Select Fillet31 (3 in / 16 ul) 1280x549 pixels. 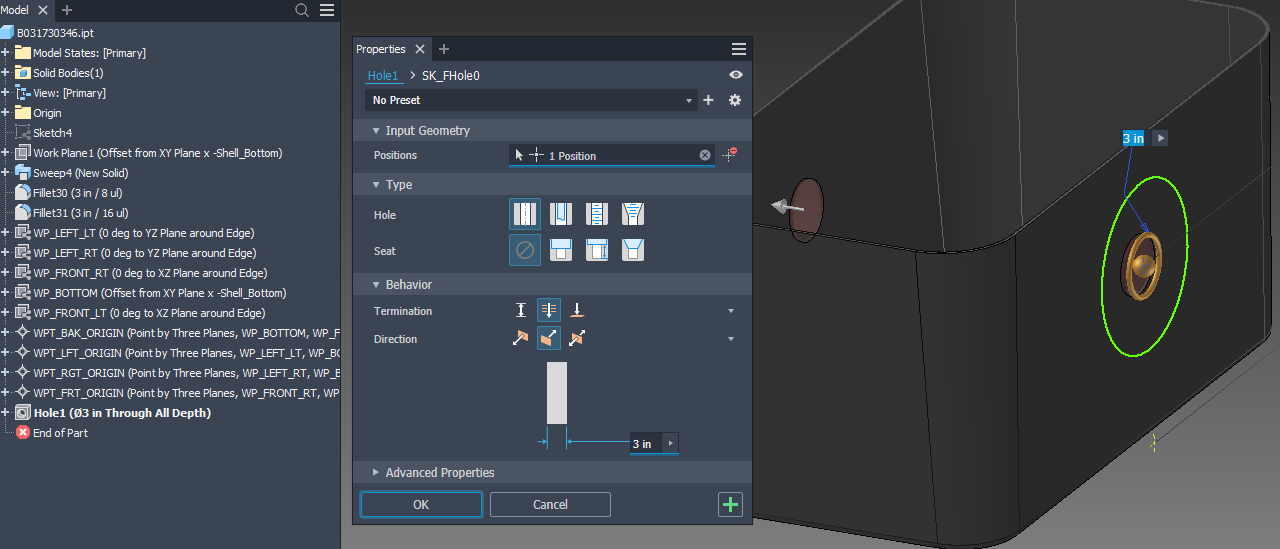81,212
